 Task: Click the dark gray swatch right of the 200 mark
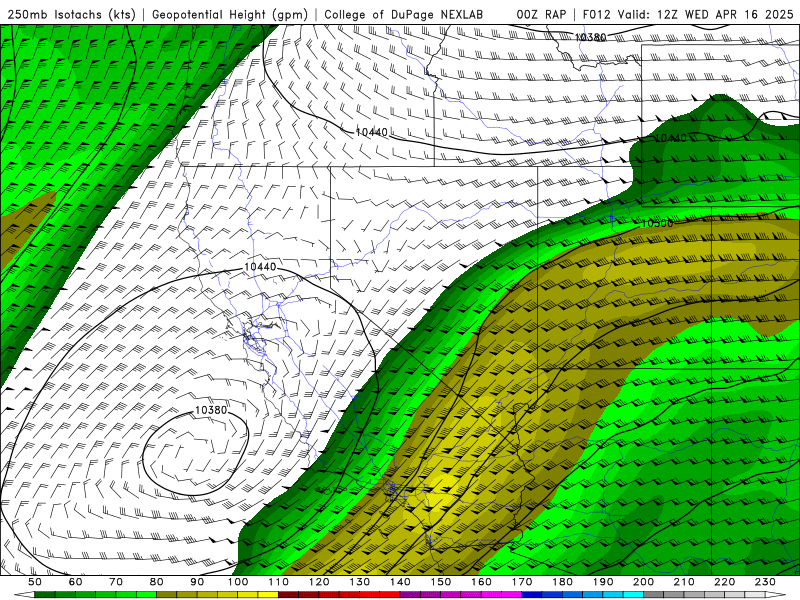tap(654, 595)
